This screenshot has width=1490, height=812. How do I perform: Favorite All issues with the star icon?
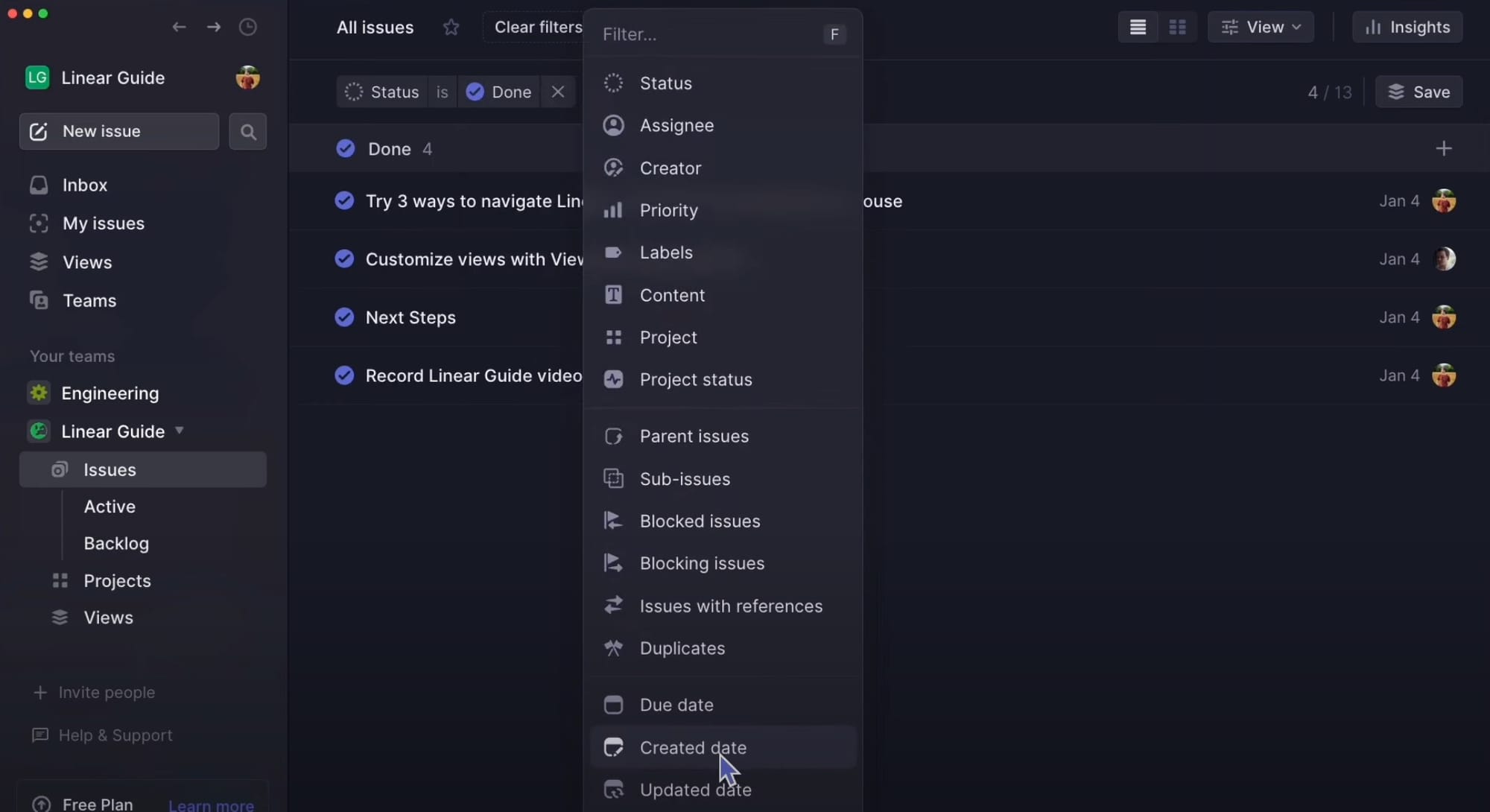click(x=451, y=28)
